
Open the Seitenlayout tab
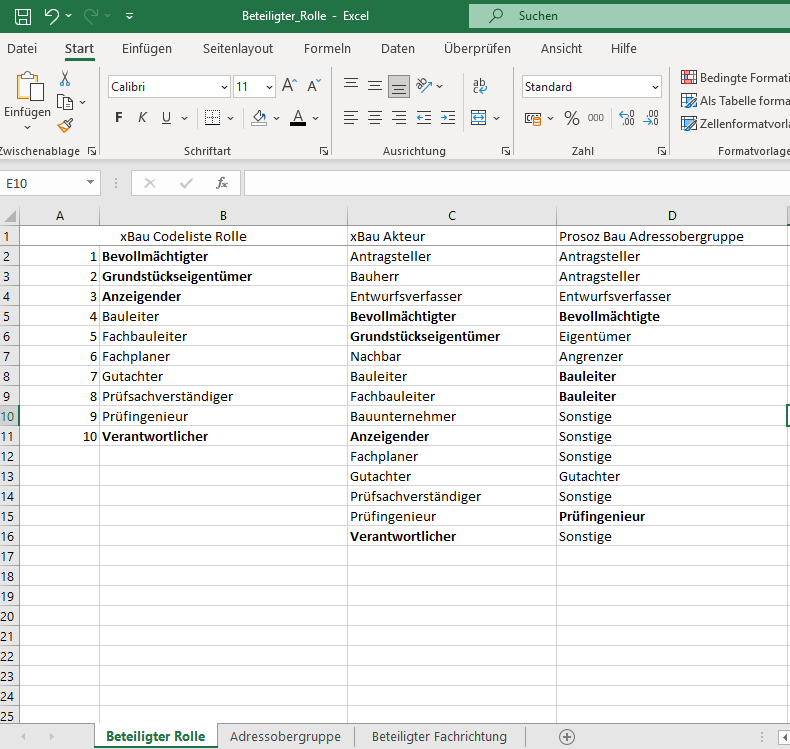(238, 48)
